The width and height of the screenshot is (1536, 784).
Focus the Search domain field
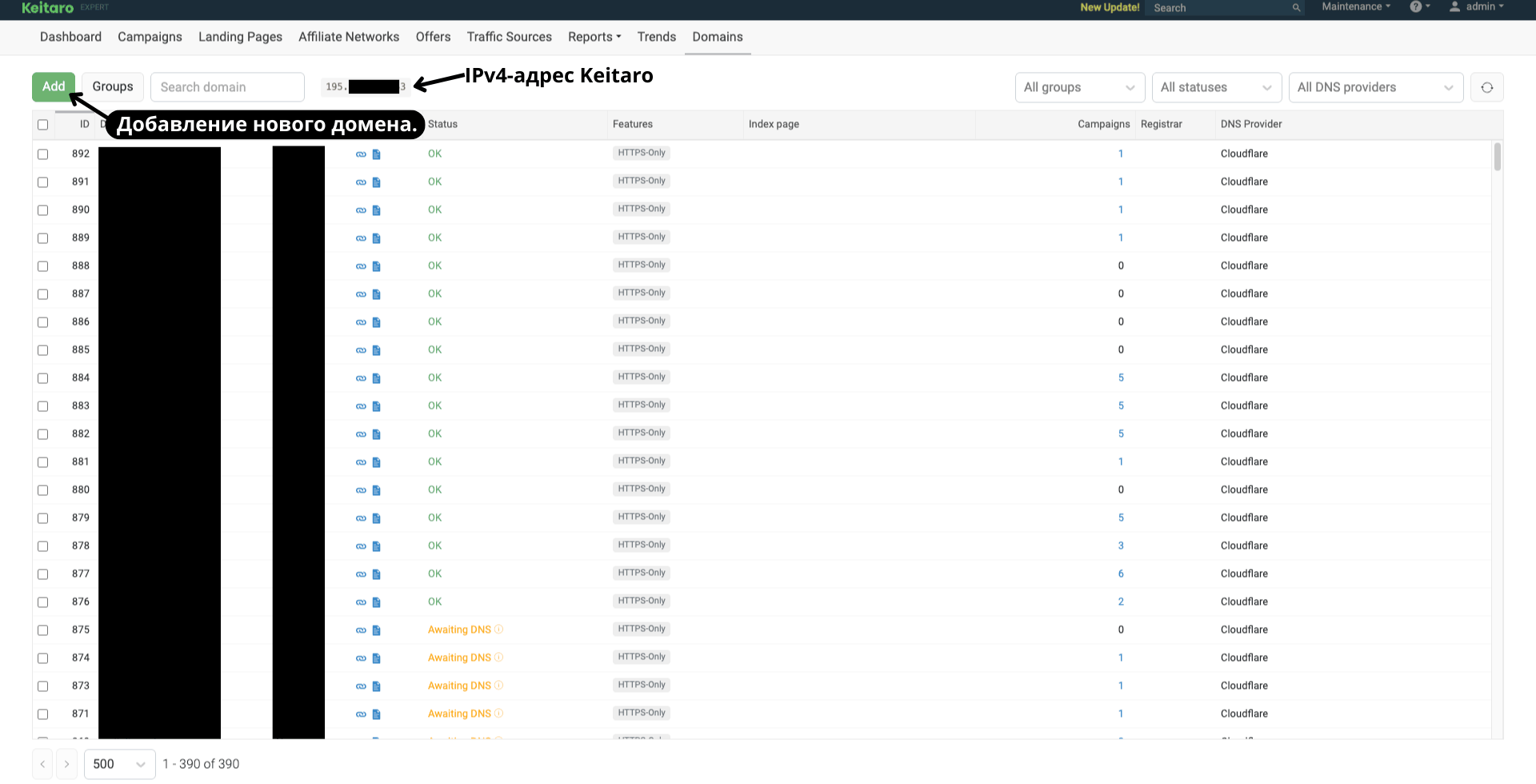(227, 87)
